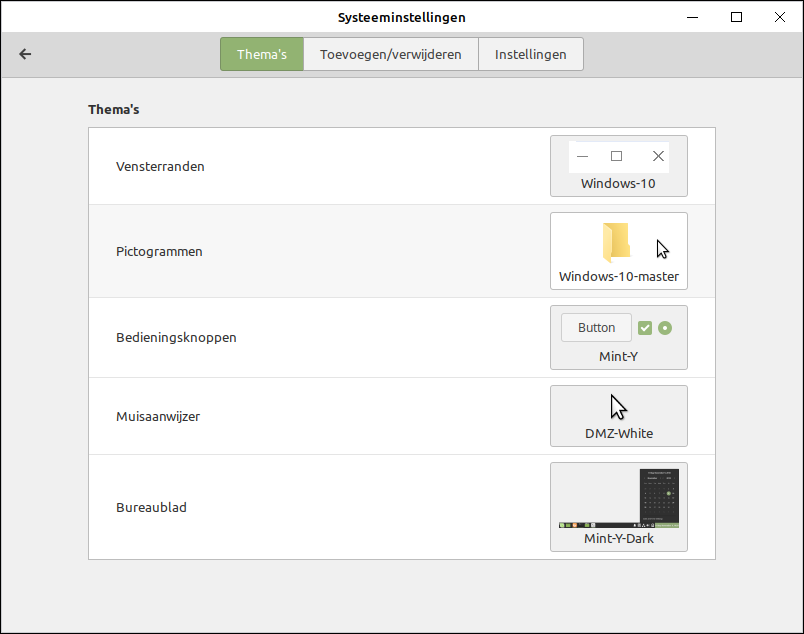Click the back arrow in the header

(x=26, y=54)
